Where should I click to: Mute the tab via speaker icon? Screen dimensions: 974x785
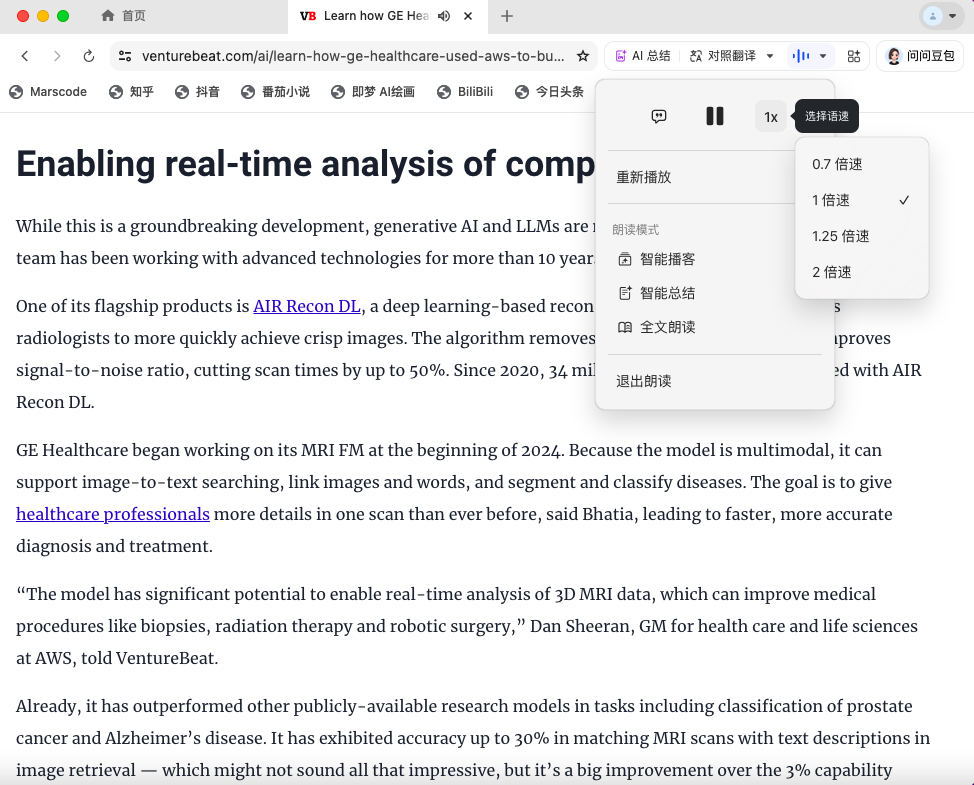pos(444,16)
